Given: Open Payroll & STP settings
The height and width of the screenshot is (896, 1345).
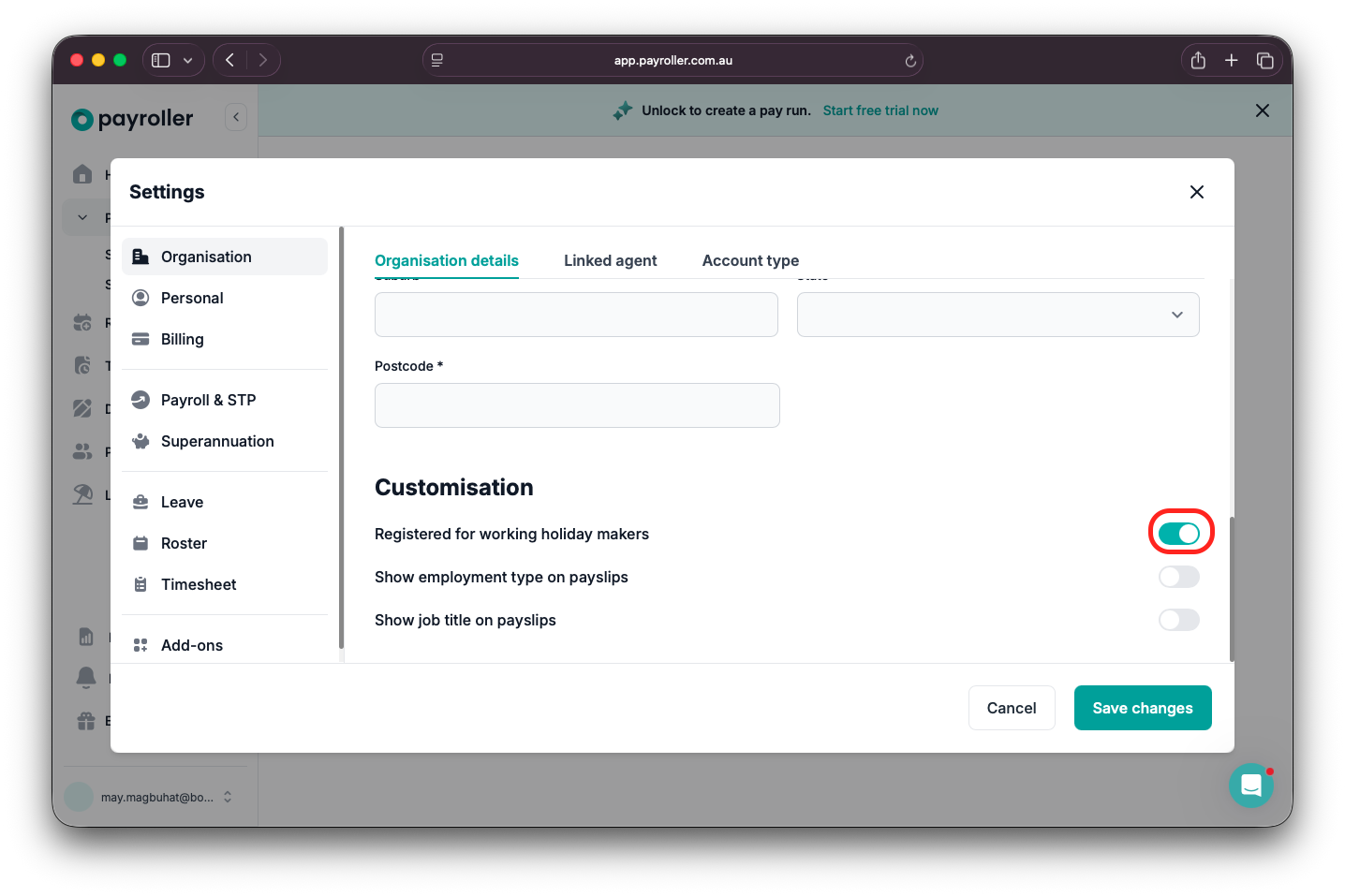Looking at the screenshot, I should click(225, 400).
